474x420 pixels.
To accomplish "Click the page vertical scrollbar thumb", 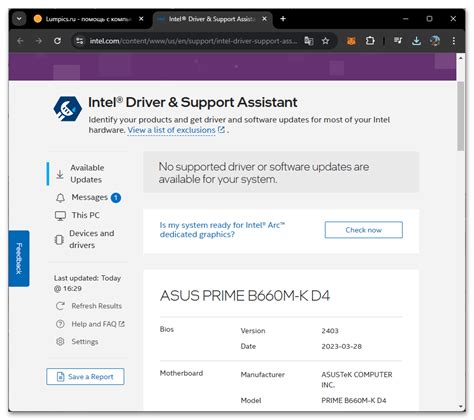I will [461, 116].
